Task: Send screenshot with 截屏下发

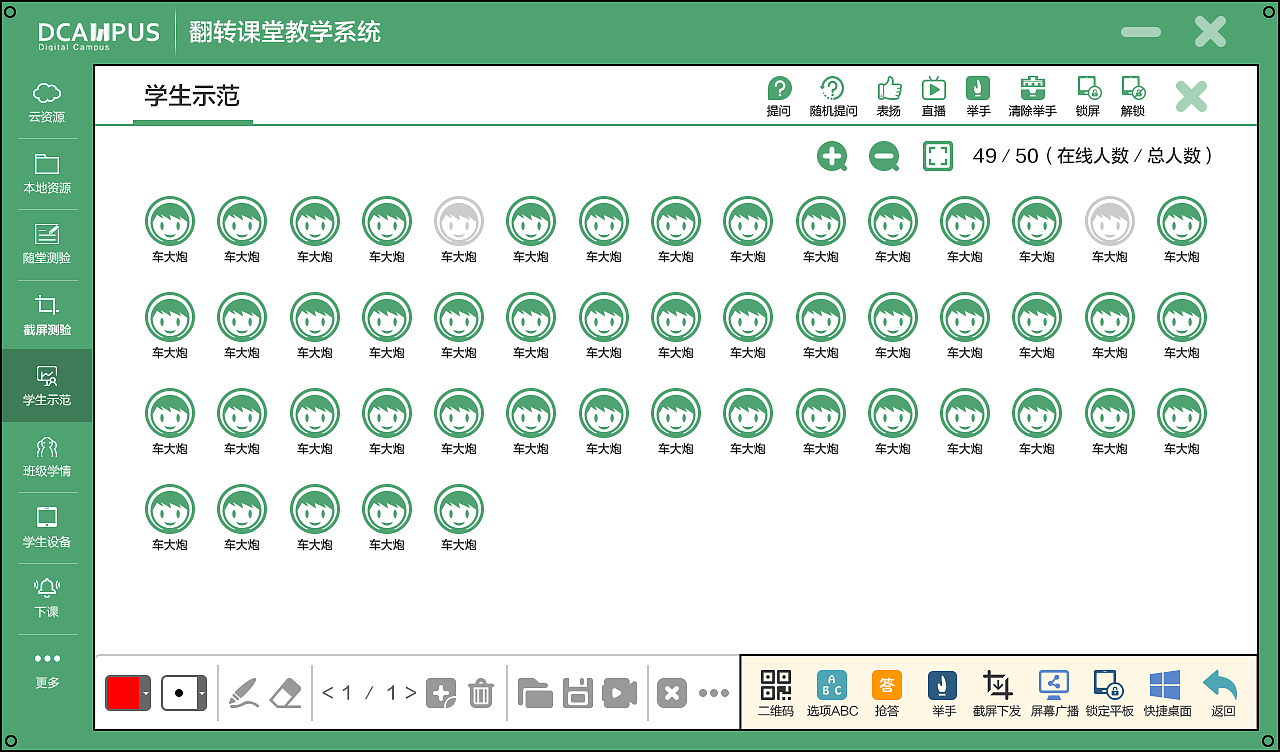Action: (x=997, y=694)
